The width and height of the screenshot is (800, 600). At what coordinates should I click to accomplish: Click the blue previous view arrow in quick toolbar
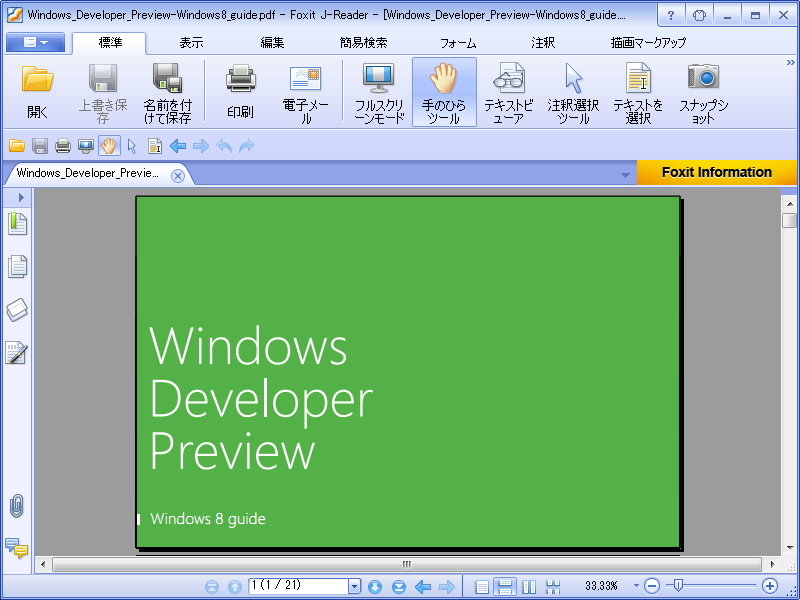(x=178, y=146)
